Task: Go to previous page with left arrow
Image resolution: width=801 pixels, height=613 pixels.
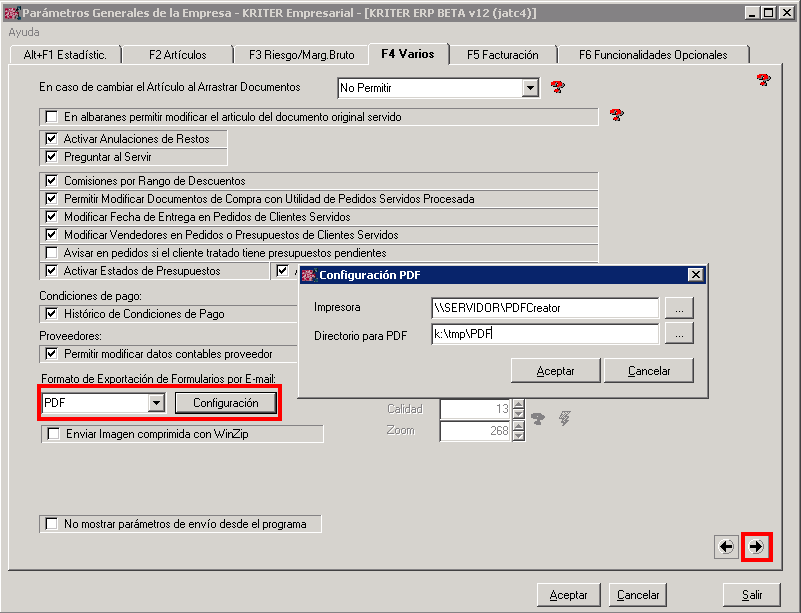Action: pyautogui.click(x=726, y=547)
